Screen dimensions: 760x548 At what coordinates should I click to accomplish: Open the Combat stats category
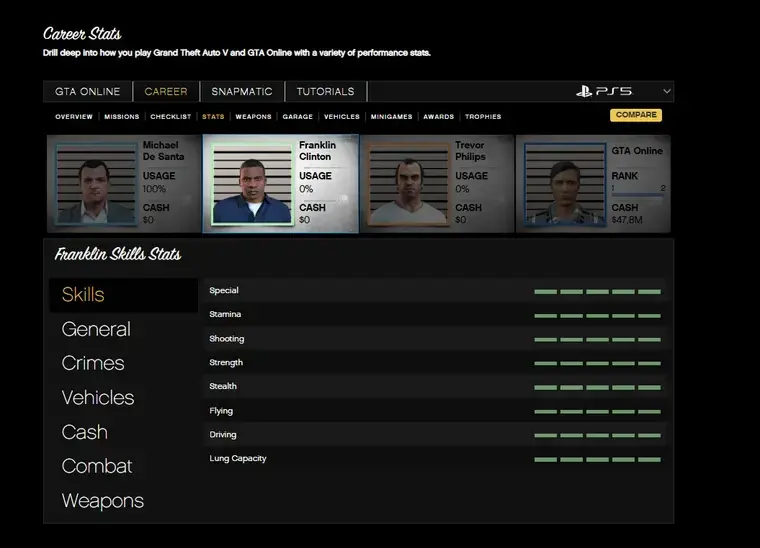[x=97, y=466]
